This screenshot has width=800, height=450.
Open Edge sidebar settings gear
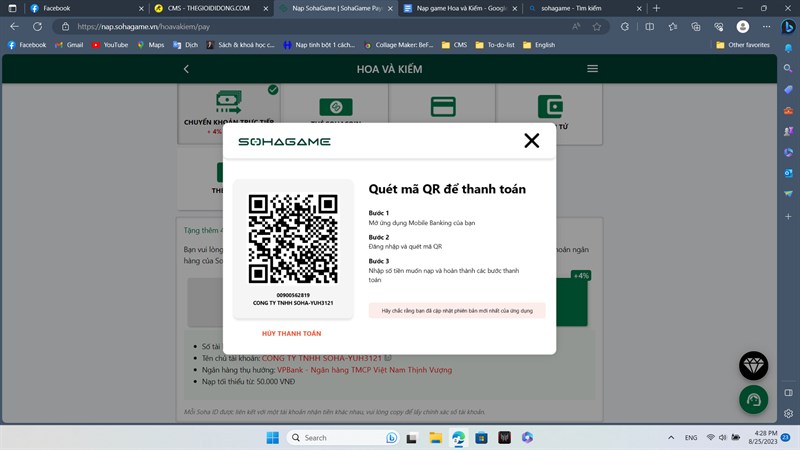[788, 413]
